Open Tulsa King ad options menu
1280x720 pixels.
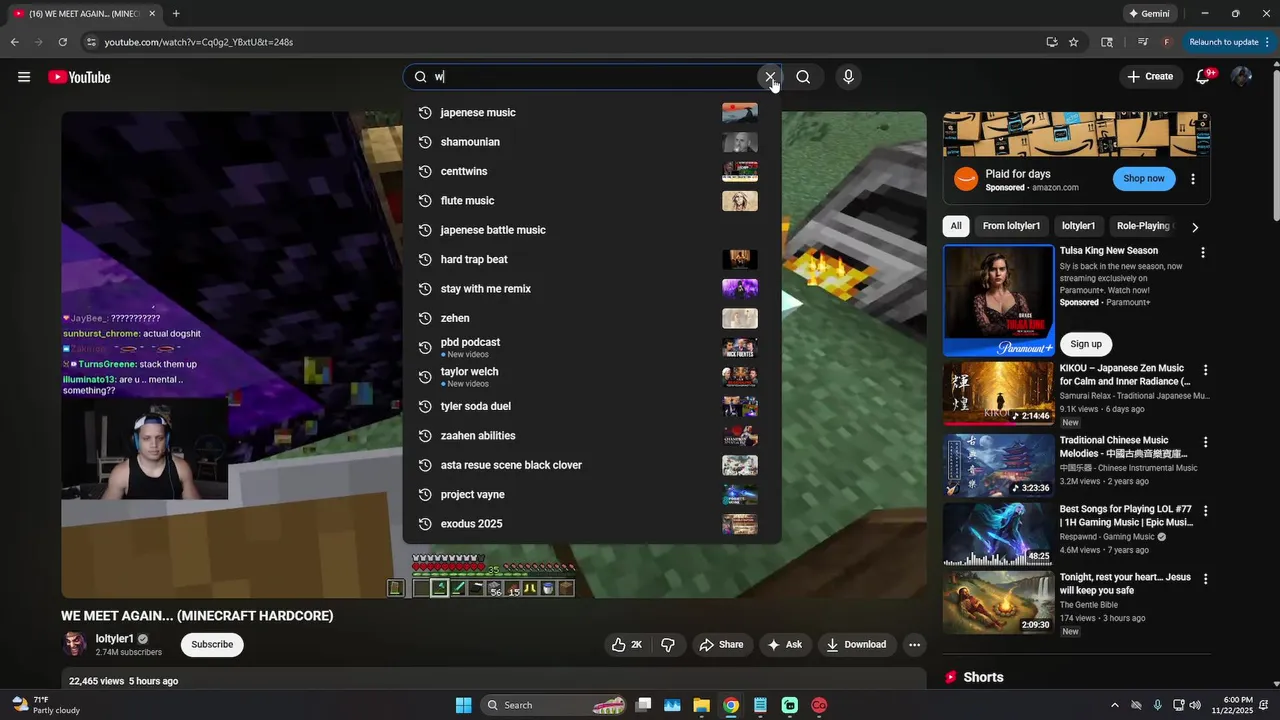click(1203, 253)
